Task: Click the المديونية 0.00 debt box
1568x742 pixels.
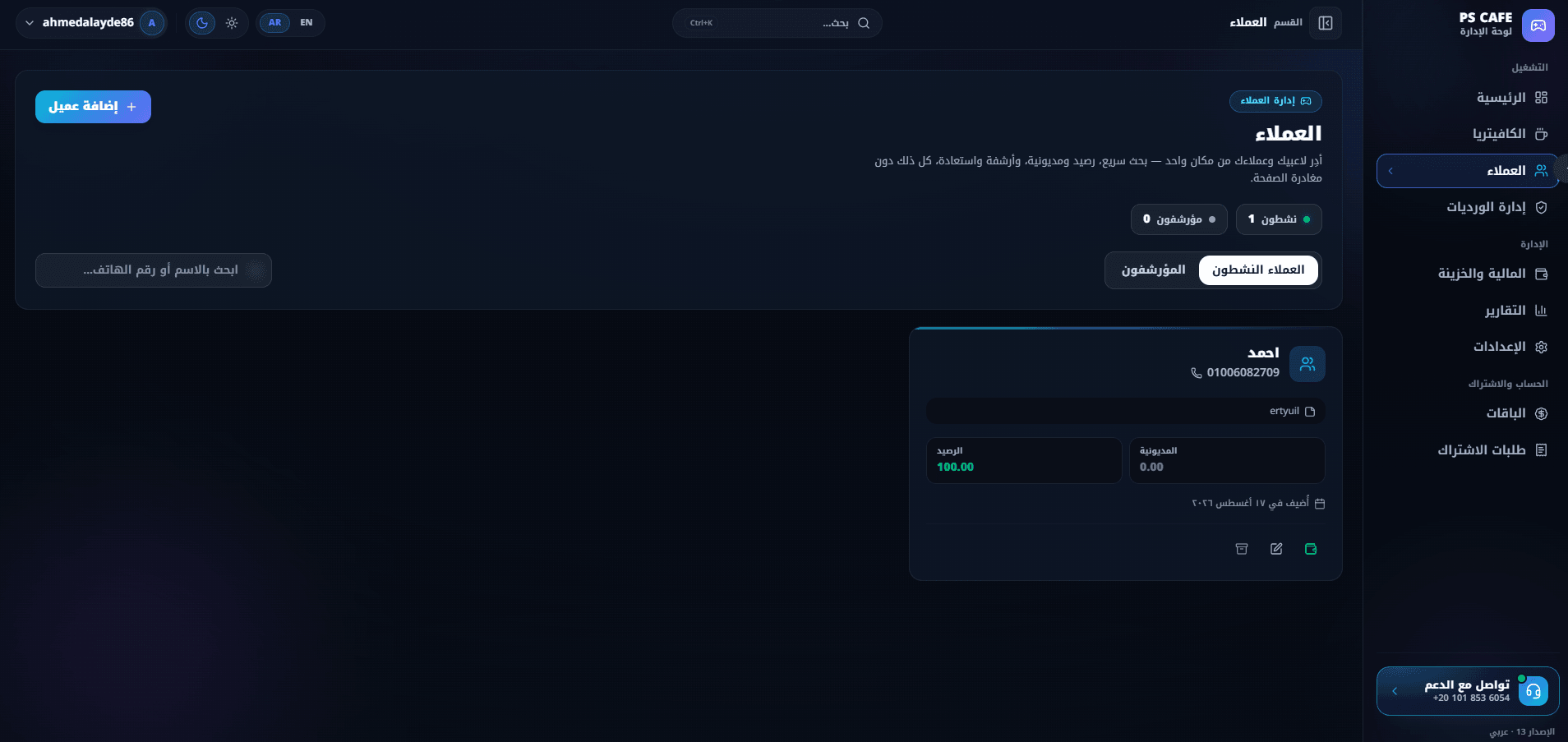Action: [x=1227, y=460]
